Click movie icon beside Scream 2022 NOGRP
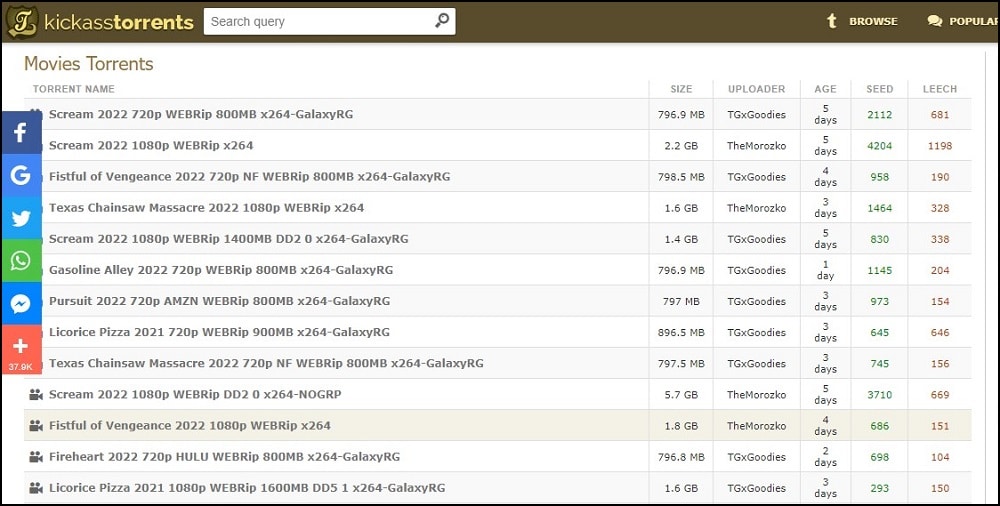Viewport: 1000px width, 506px height. click(36, 394)
